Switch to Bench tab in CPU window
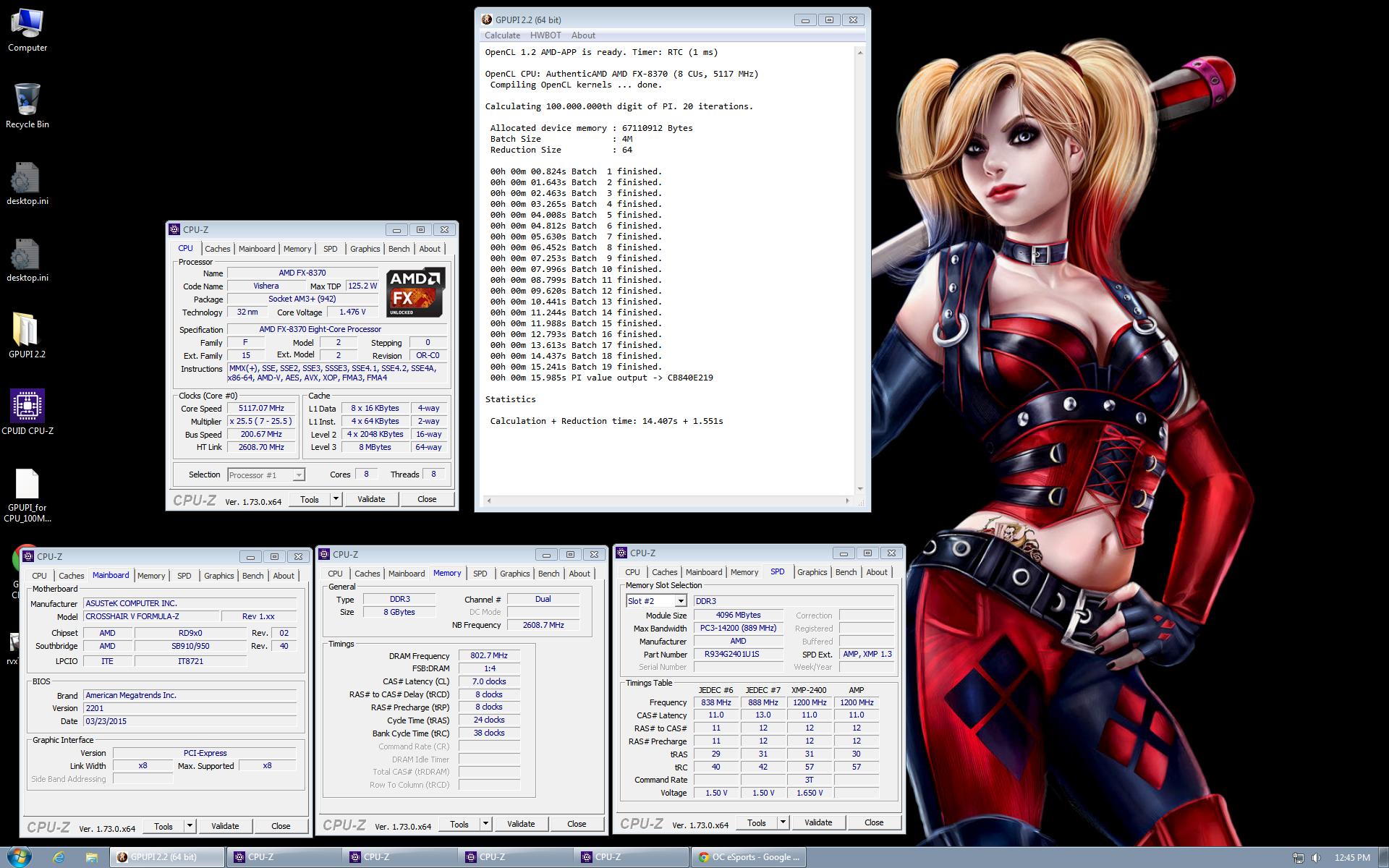 click(x=399, y=249)
